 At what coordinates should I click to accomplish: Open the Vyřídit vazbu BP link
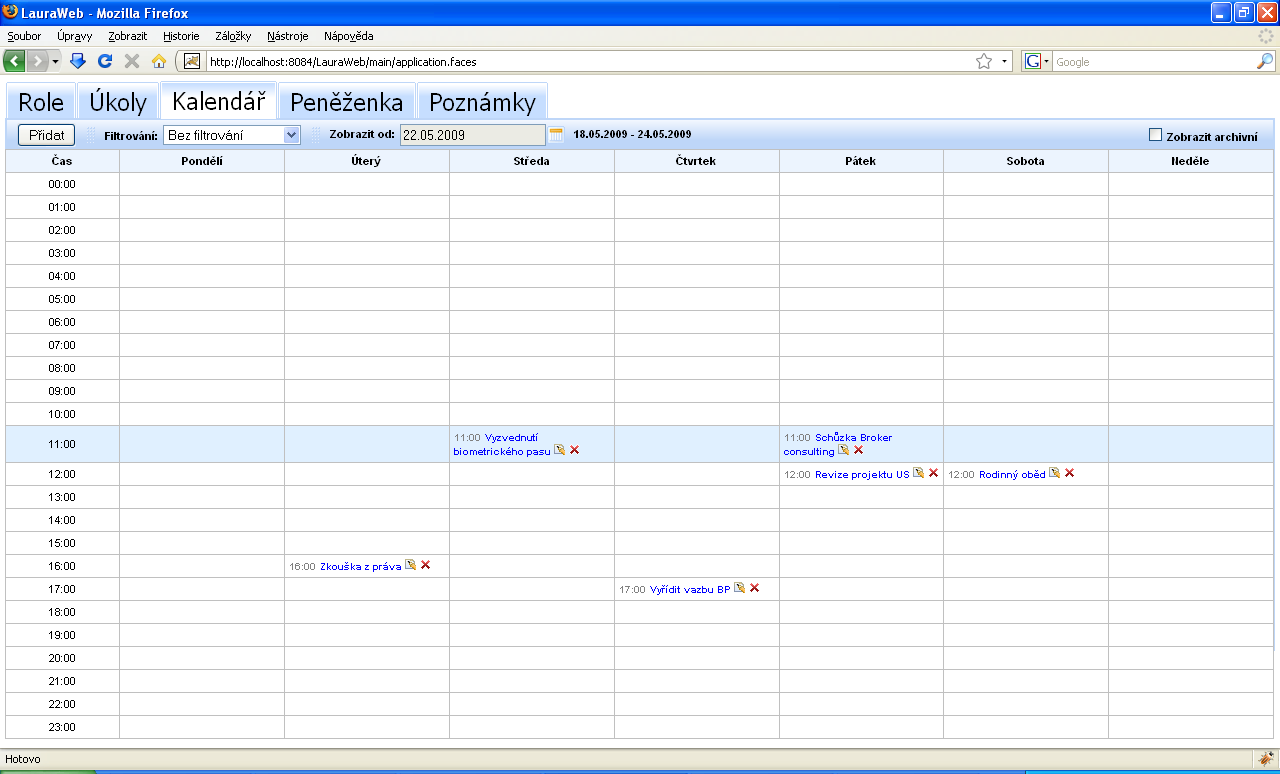pyautogui.click(x=690, y=589)
